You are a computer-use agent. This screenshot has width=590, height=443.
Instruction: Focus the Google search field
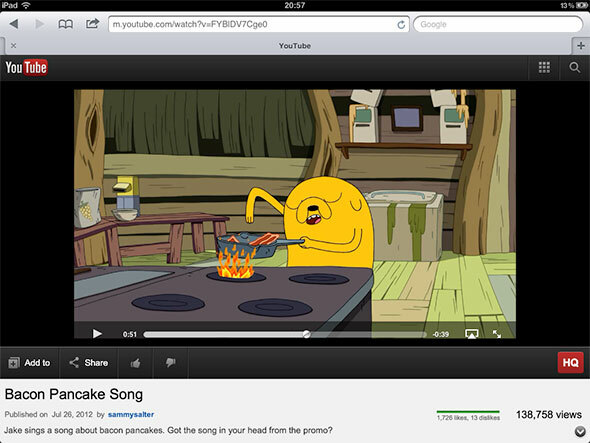(x=498, y=24)
